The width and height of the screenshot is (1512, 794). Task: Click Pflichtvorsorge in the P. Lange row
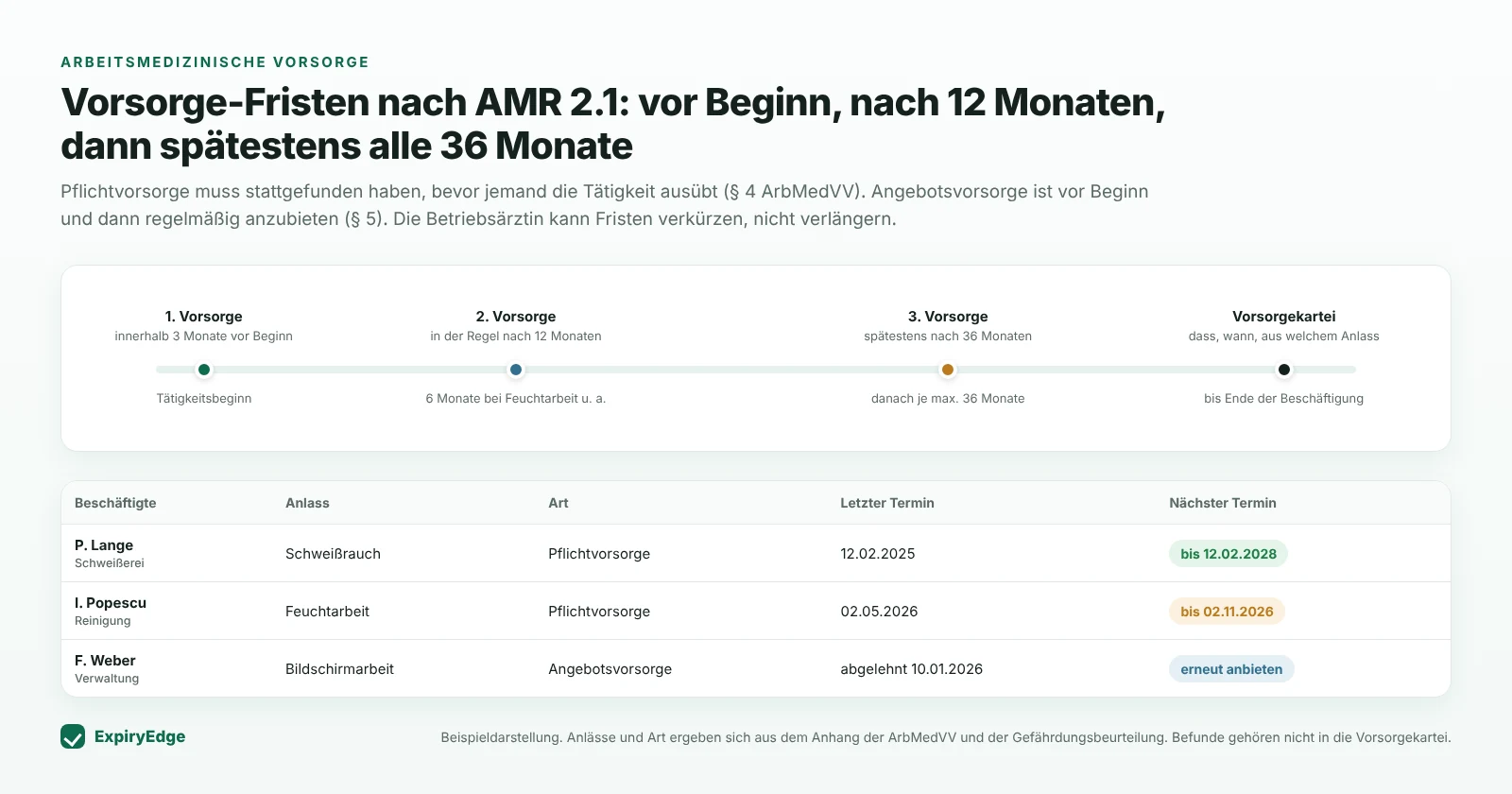click(x=599, y=554)
